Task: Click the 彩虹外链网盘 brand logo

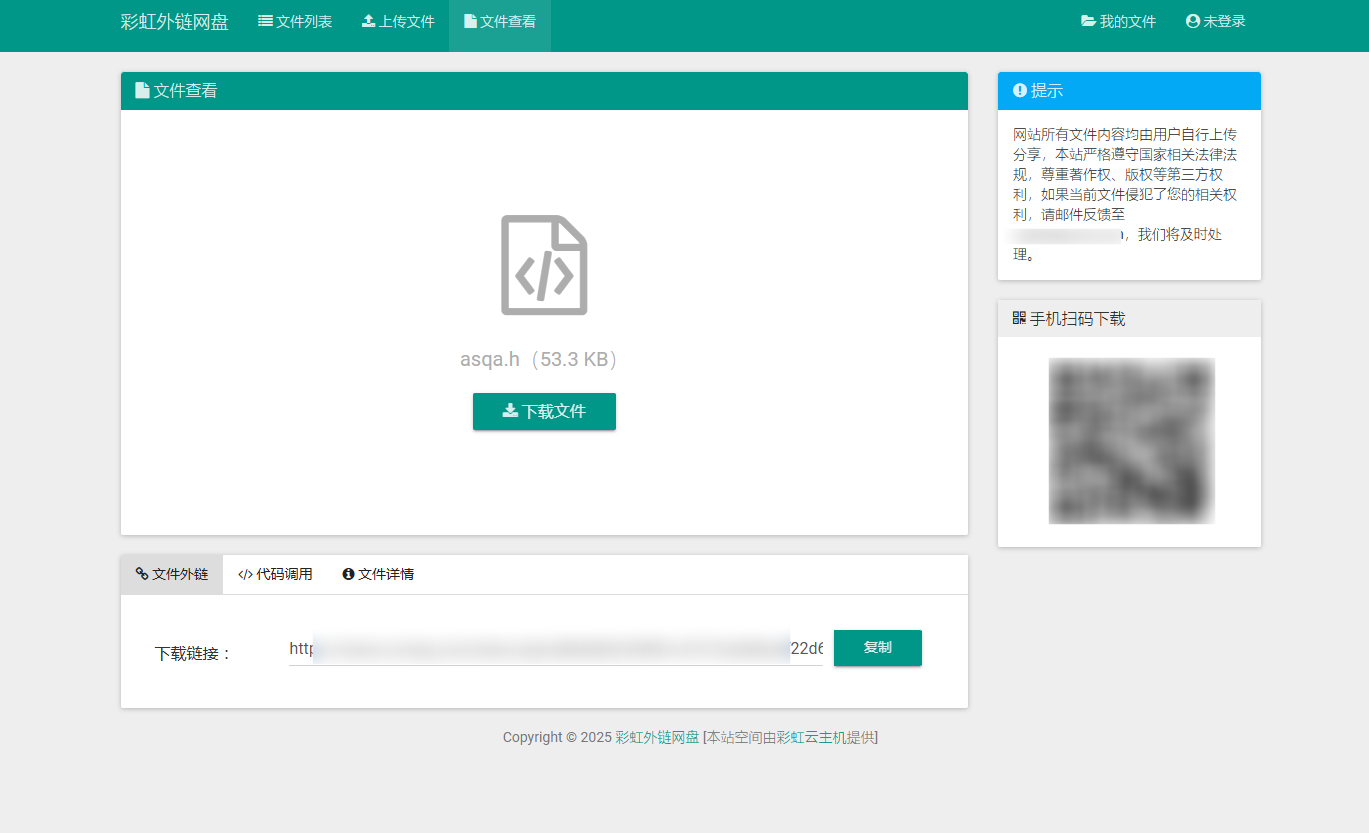Action: click(174, 22)
